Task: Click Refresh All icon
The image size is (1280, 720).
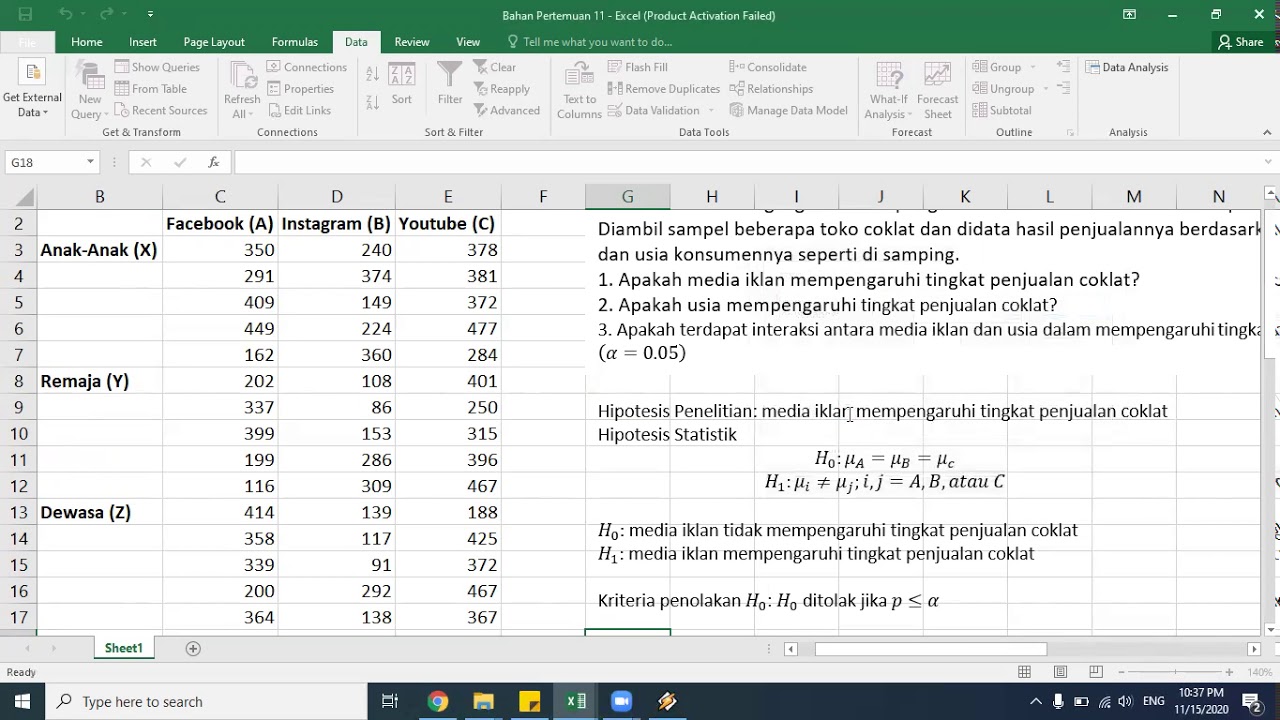Action: coord(242,90)
